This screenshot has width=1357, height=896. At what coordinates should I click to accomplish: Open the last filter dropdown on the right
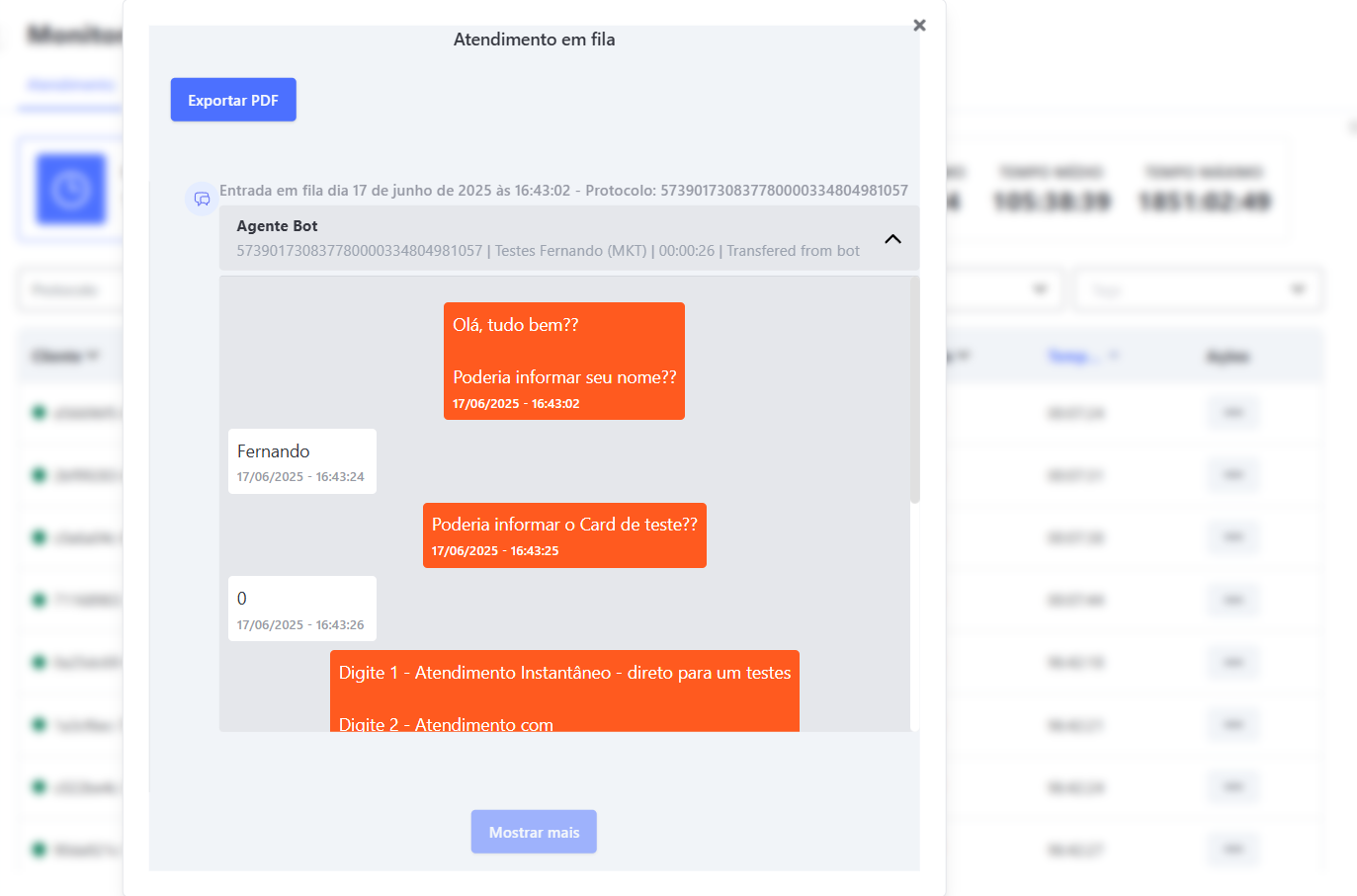pos(1199,289)
